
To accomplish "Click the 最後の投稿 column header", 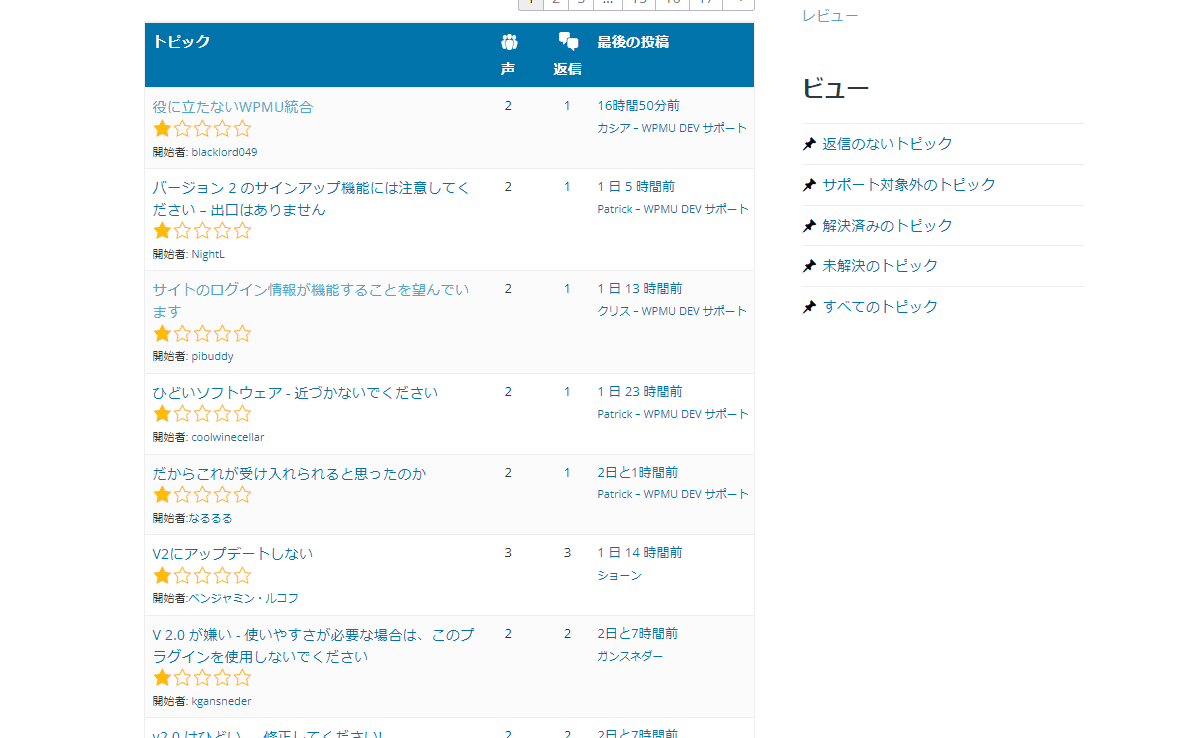I will click(x=633, y=42).
